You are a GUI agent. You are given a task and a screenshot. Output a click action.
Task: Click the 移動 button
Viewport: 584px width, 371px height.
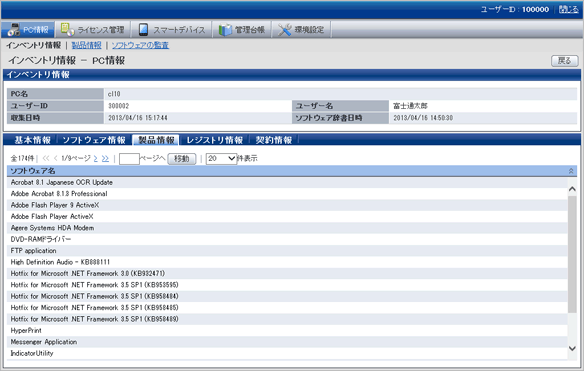click(182, 159)
